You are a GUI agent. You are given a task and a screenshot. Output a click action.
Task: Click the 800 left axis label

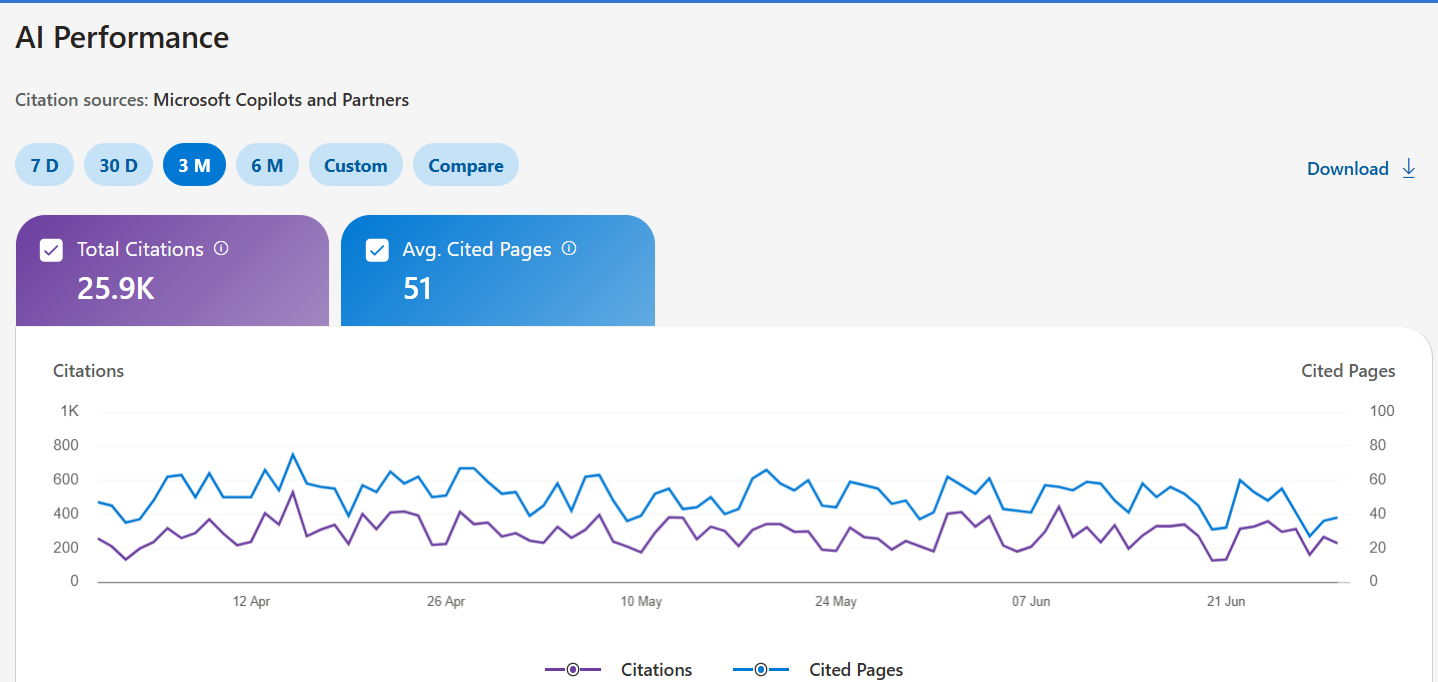pos(67,445)
